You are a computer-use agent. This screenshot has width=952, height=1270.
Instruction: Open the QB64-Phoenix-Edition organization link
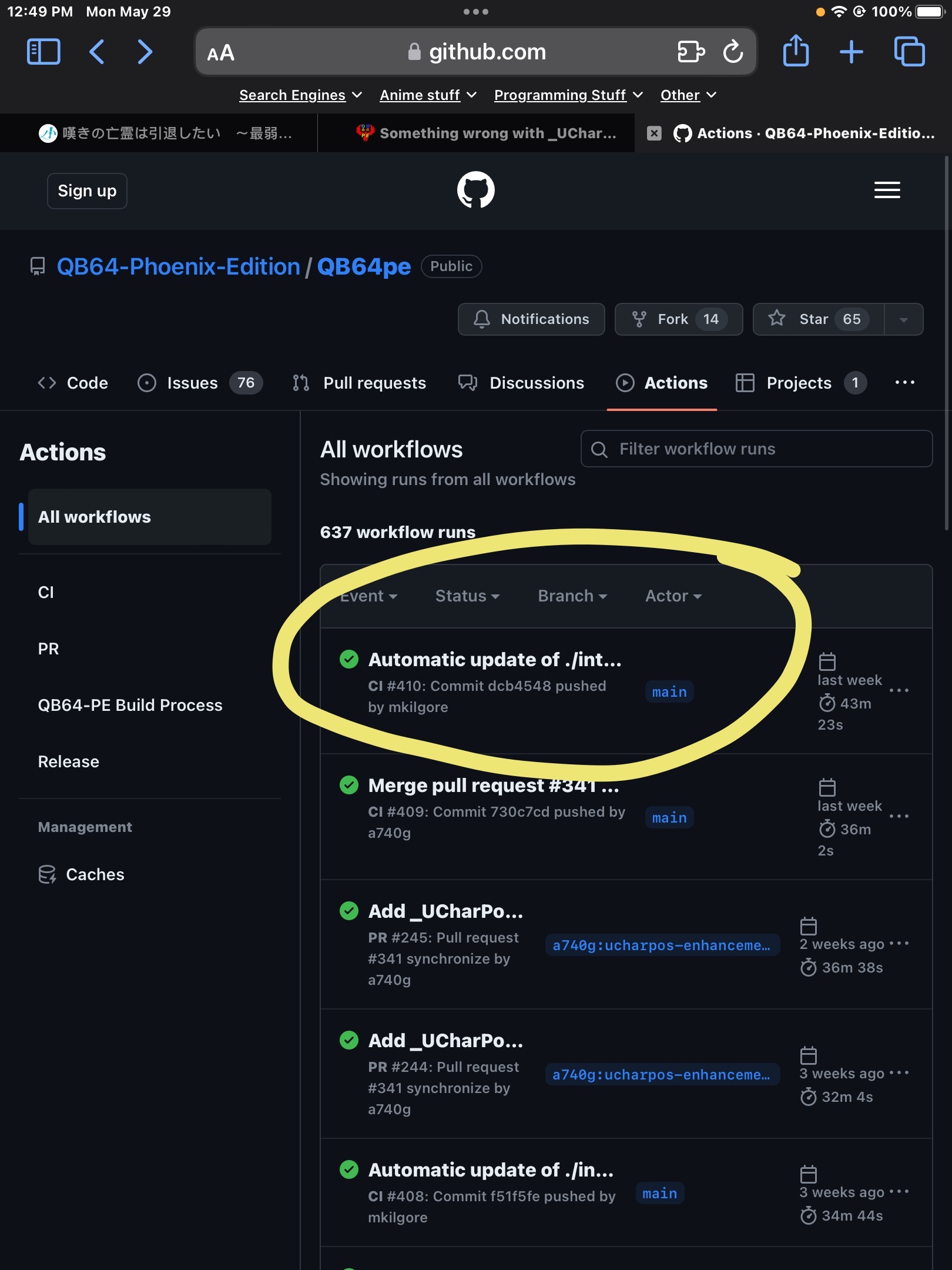179,266
